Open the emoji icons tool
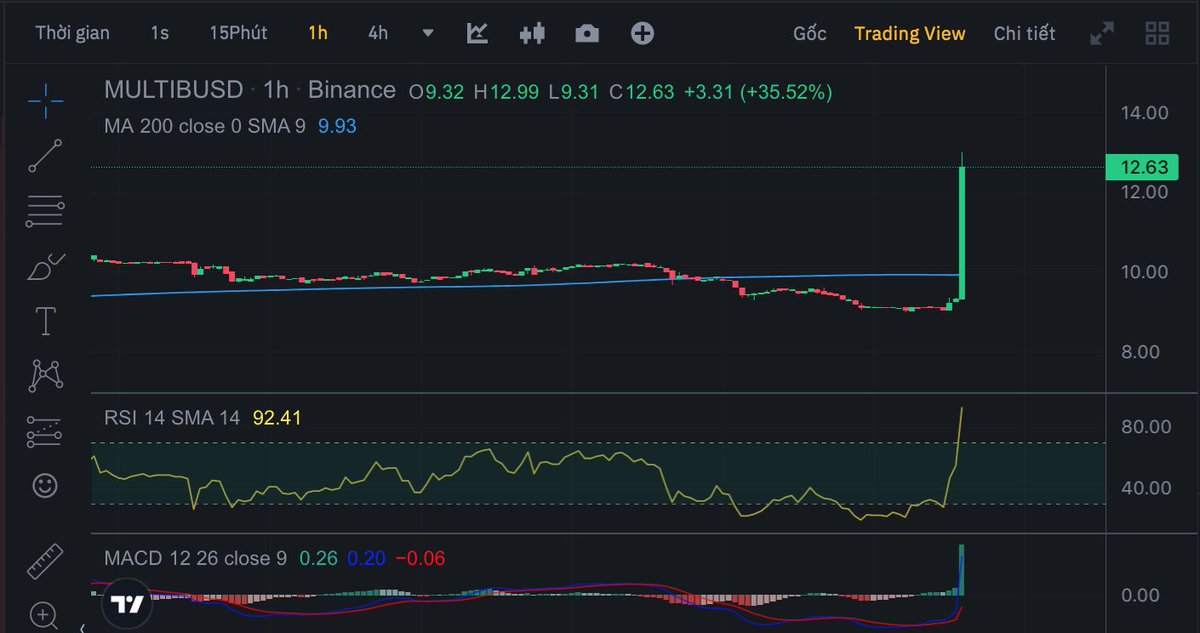Screen dimensions: 1200x633 pos(45,486)
